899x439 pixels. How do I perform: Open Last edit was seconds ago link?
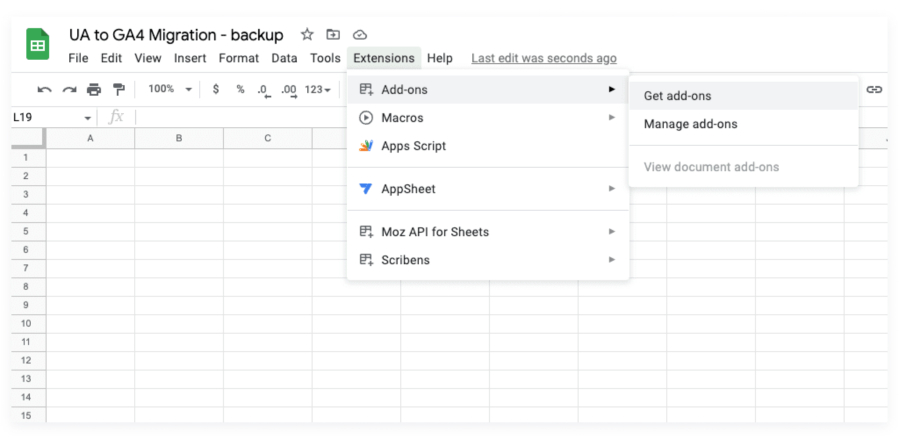tap(544, 58)
